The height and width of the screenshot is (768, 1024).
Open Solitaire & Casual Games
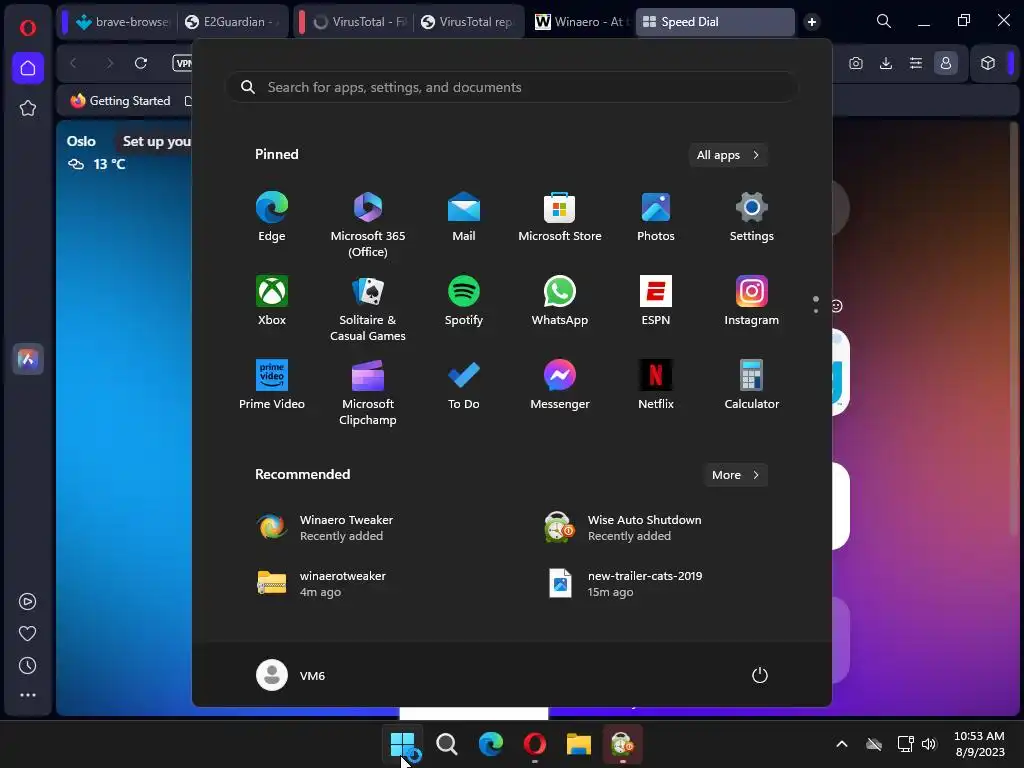(368, 308)
